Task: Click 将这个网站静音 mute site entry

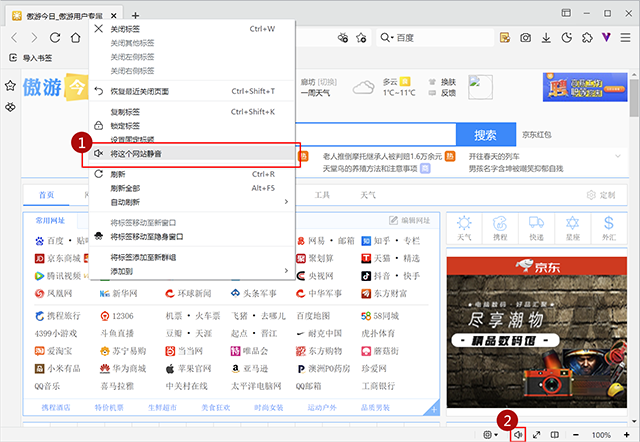Action: point(192,154)
